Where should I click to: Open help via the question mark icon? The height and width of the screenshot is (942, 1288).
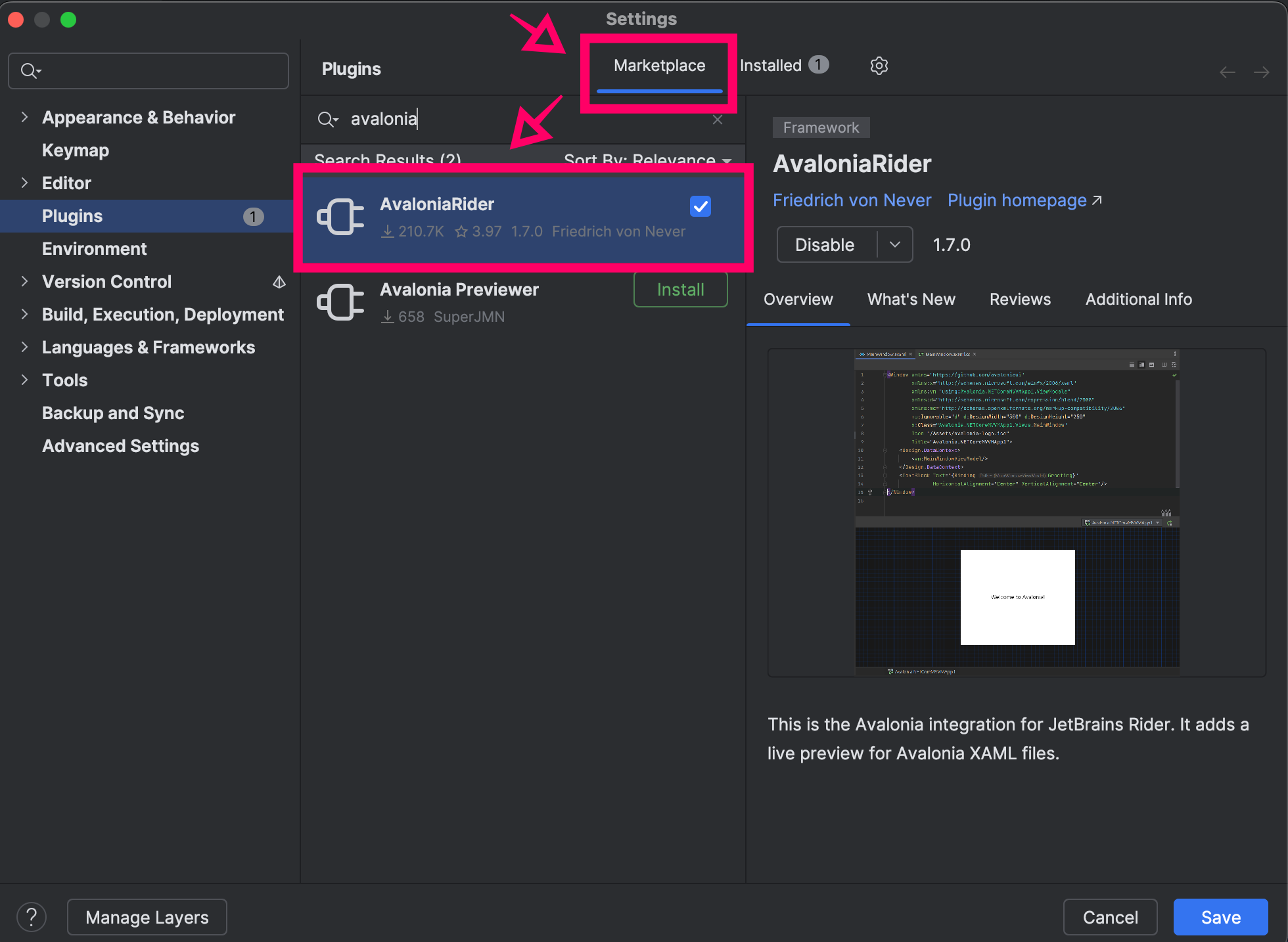point(31,916)
